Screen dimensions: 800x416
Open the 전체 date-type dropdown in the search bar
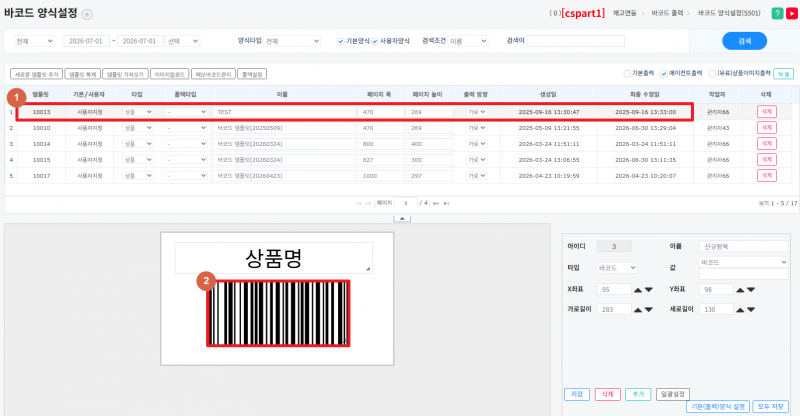pos(34,41)
